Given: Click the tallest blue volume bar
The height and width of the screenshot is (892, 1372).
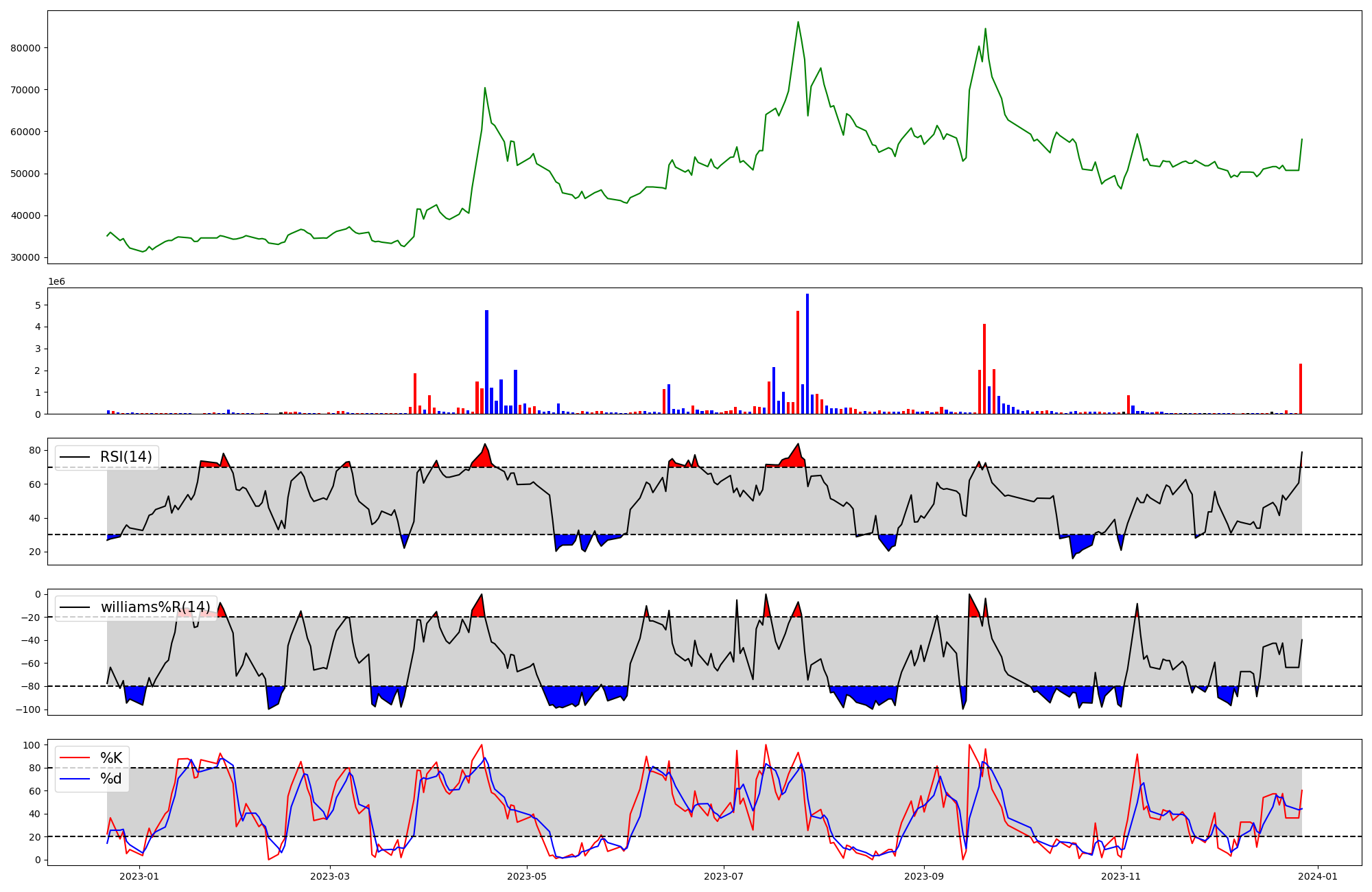Looking at the screenshot, I should coord(807,354).
